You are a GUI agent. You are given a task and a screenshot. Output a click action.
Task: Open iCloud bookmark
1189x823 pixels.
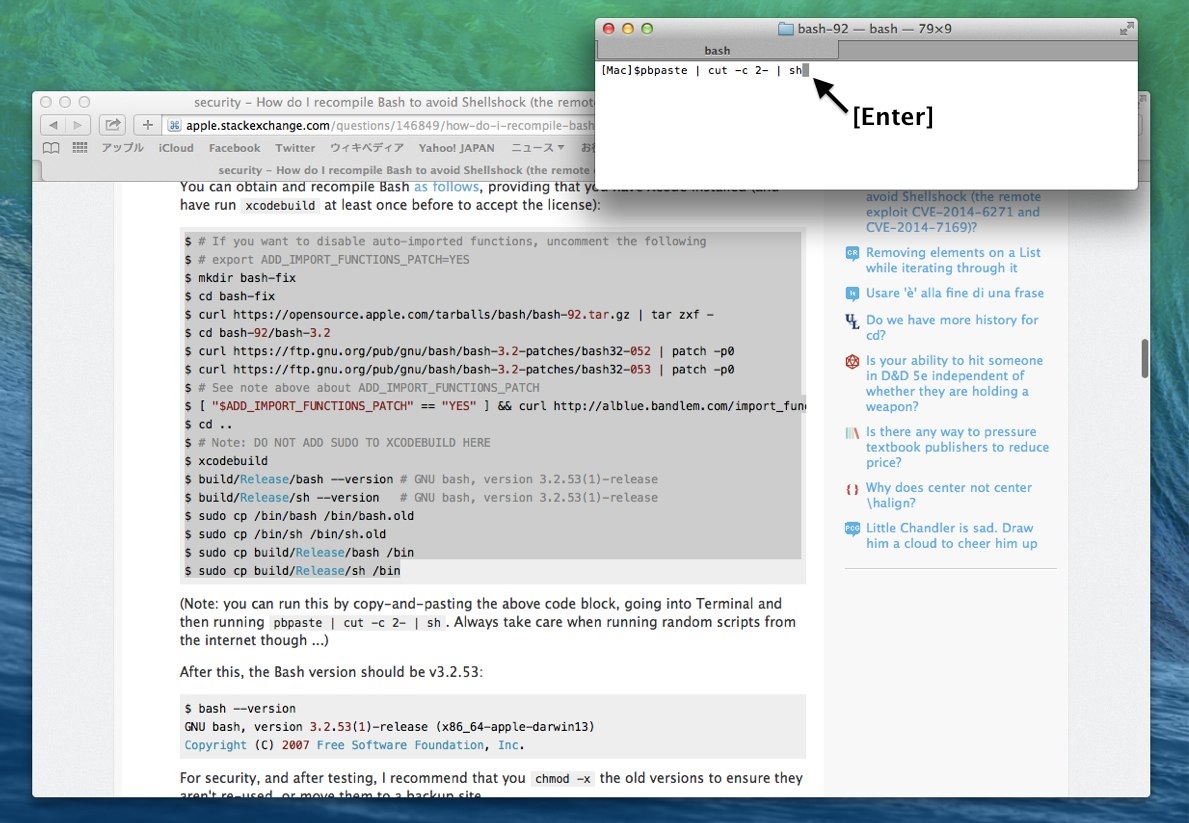click(x=176, y=148)
